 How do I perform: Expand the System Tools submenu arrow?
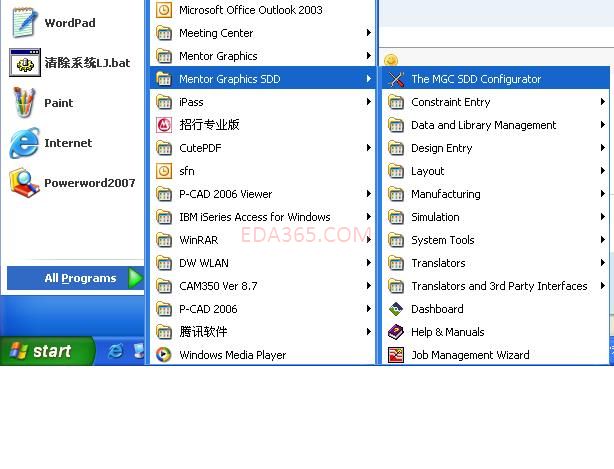tap(603, 240)
